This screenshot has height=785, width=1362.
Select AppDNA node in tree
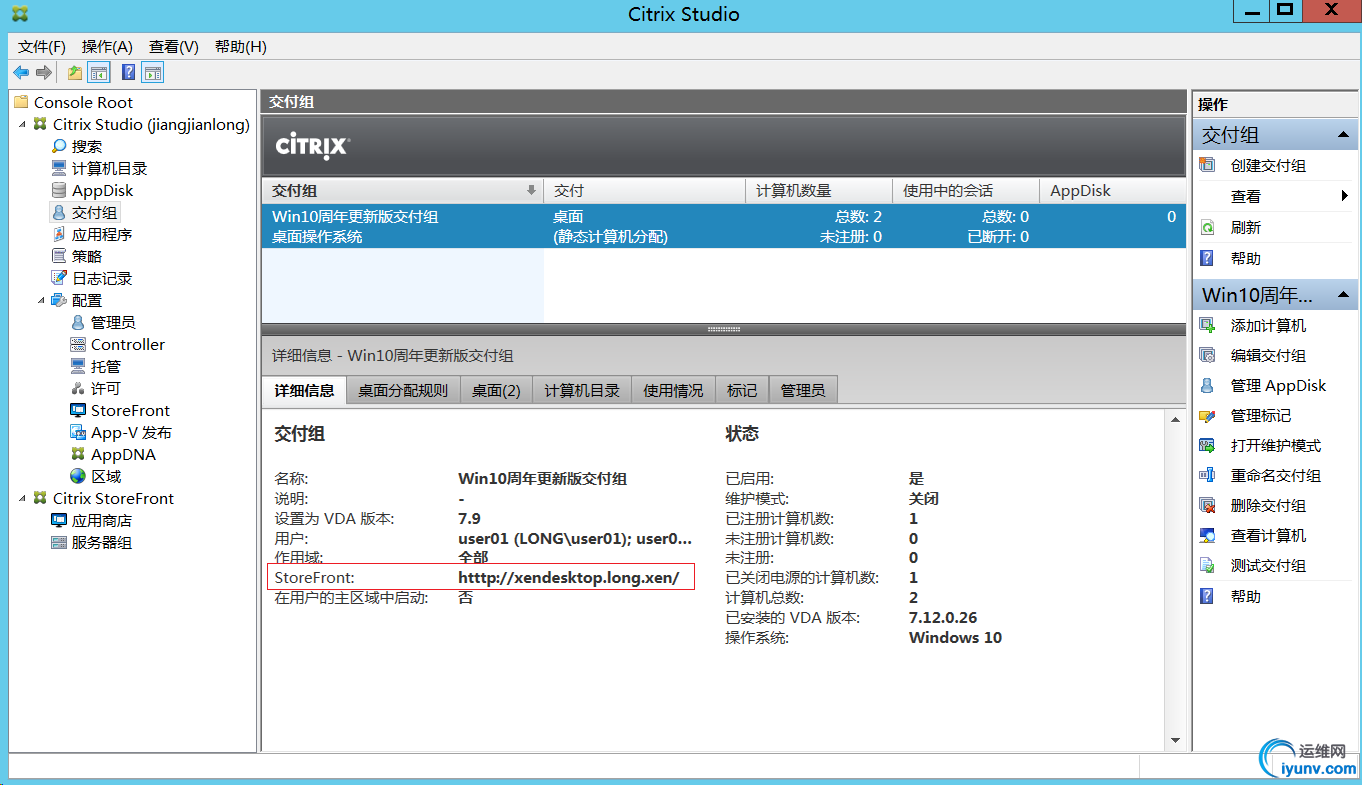click(123, 455)
